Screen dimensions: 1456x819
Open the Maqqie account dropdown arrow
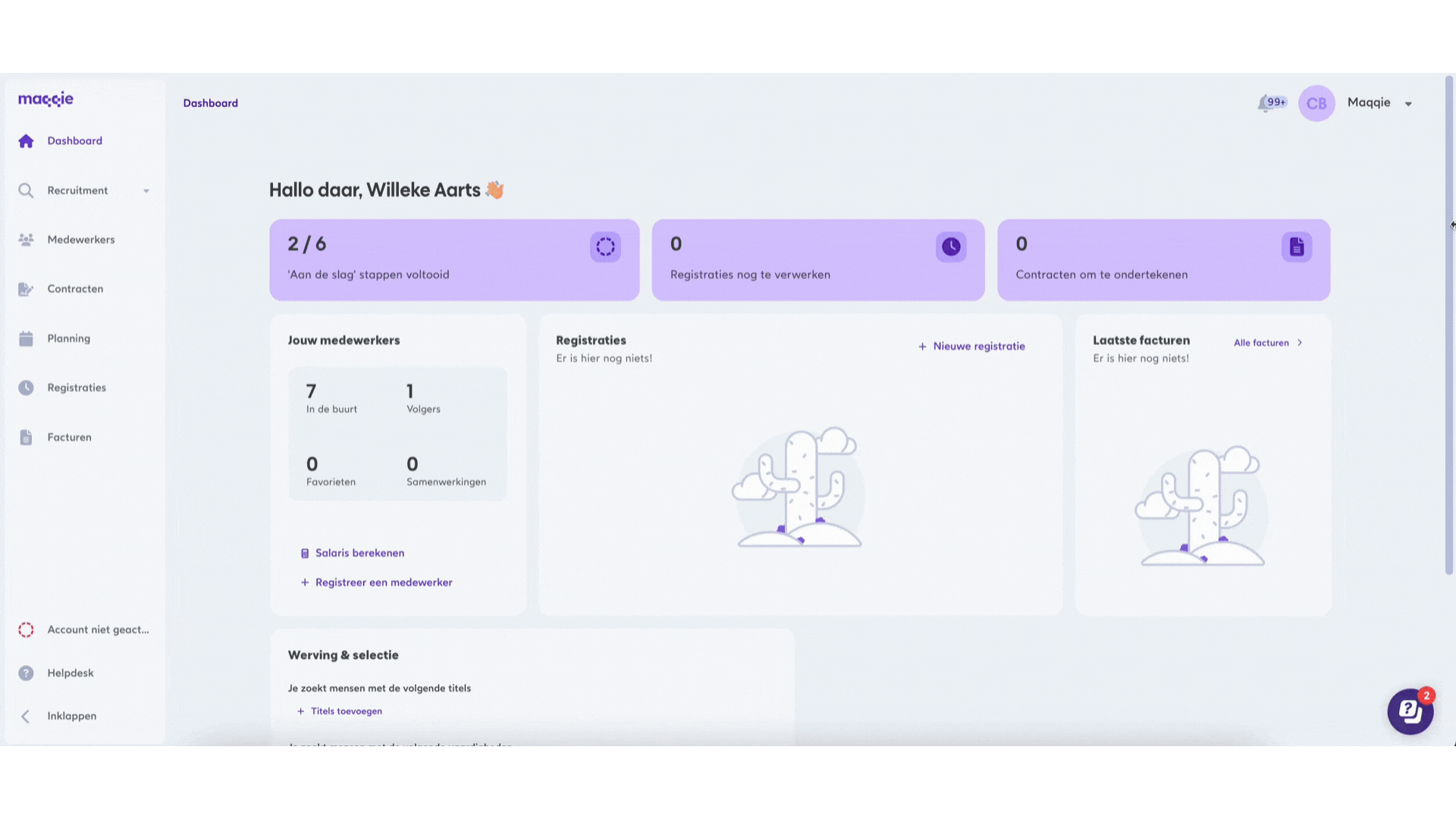tap(1408, 104)
